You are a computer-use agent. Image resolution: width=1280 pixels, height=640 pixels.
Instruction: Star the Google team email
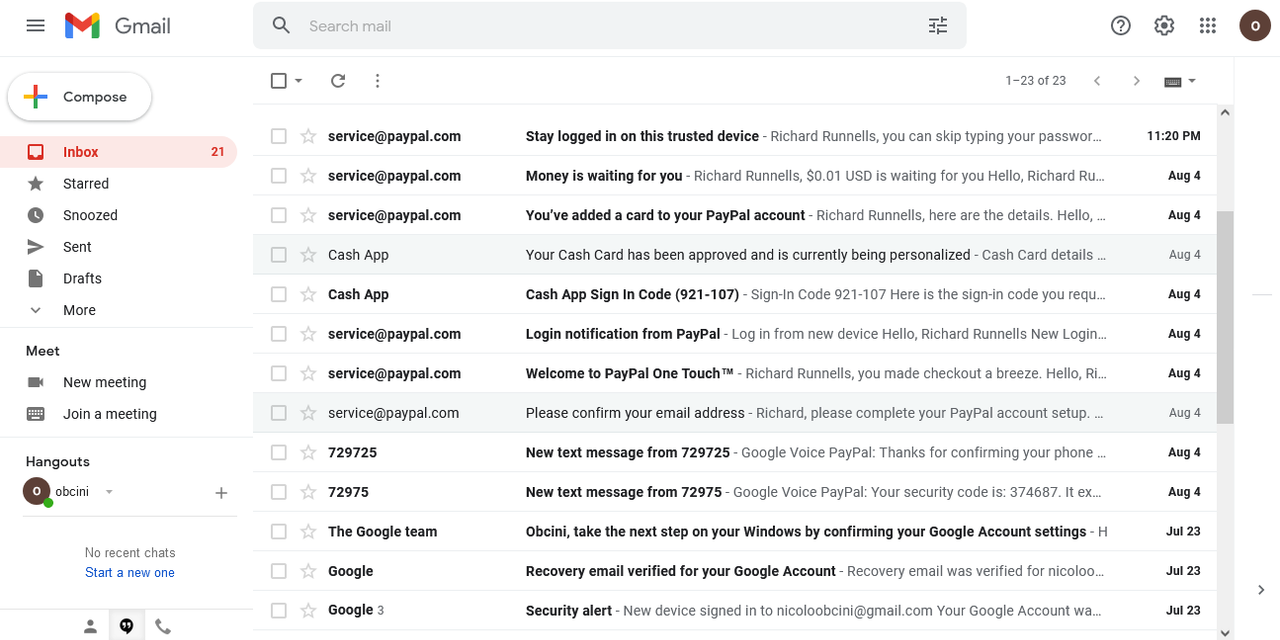click(x=308, y=532)
